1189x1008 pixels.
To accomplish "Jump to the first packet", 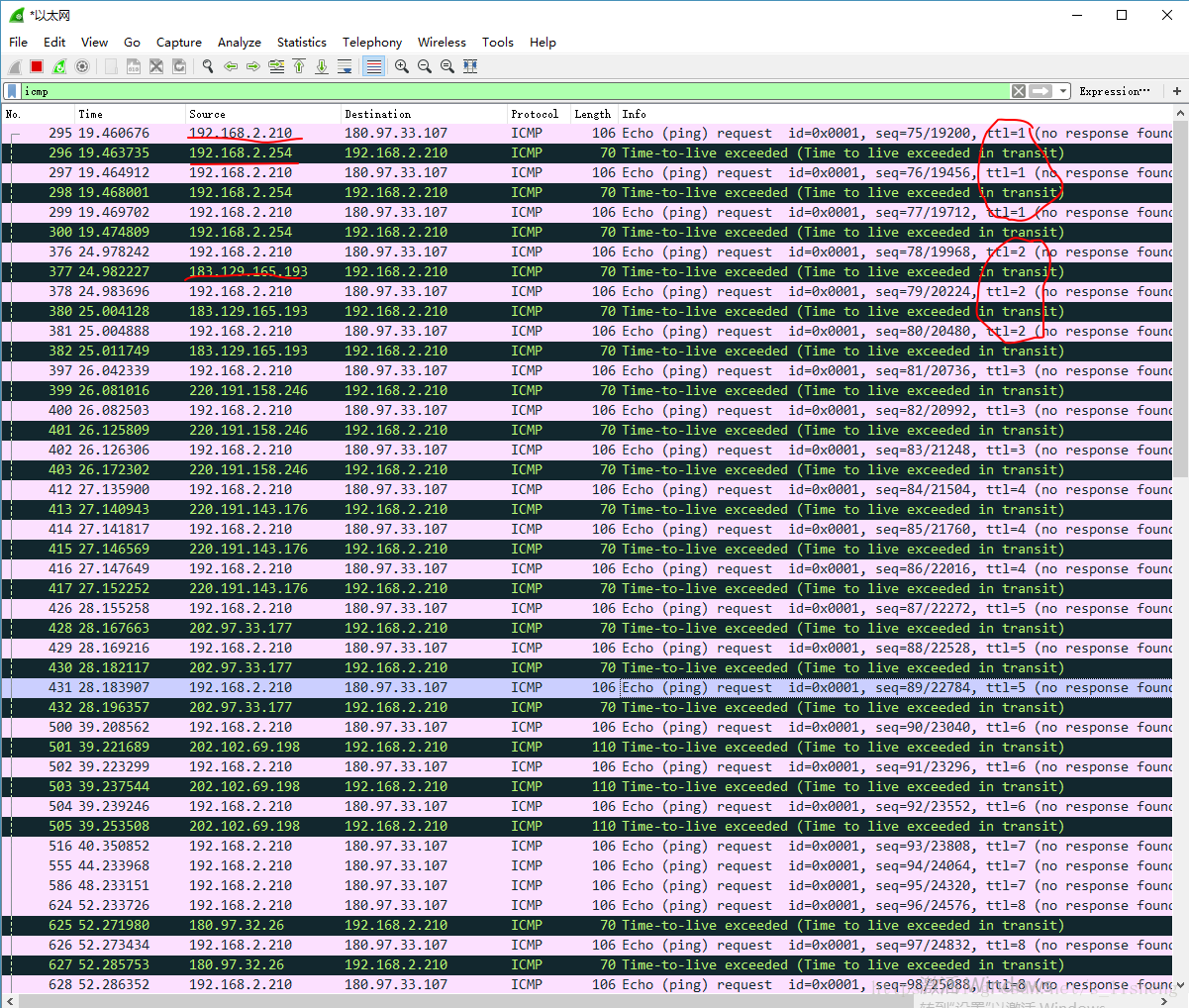I will [299, 66].
